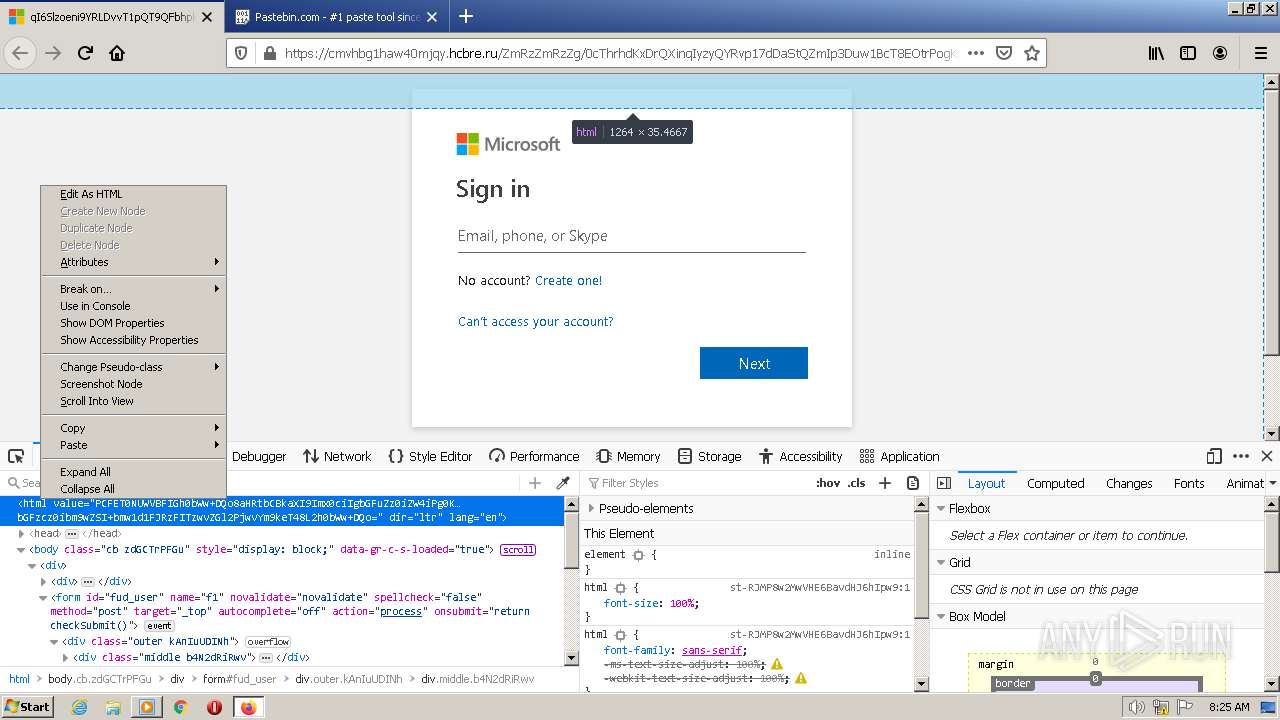Click the blue Next button

coord(754,363)
